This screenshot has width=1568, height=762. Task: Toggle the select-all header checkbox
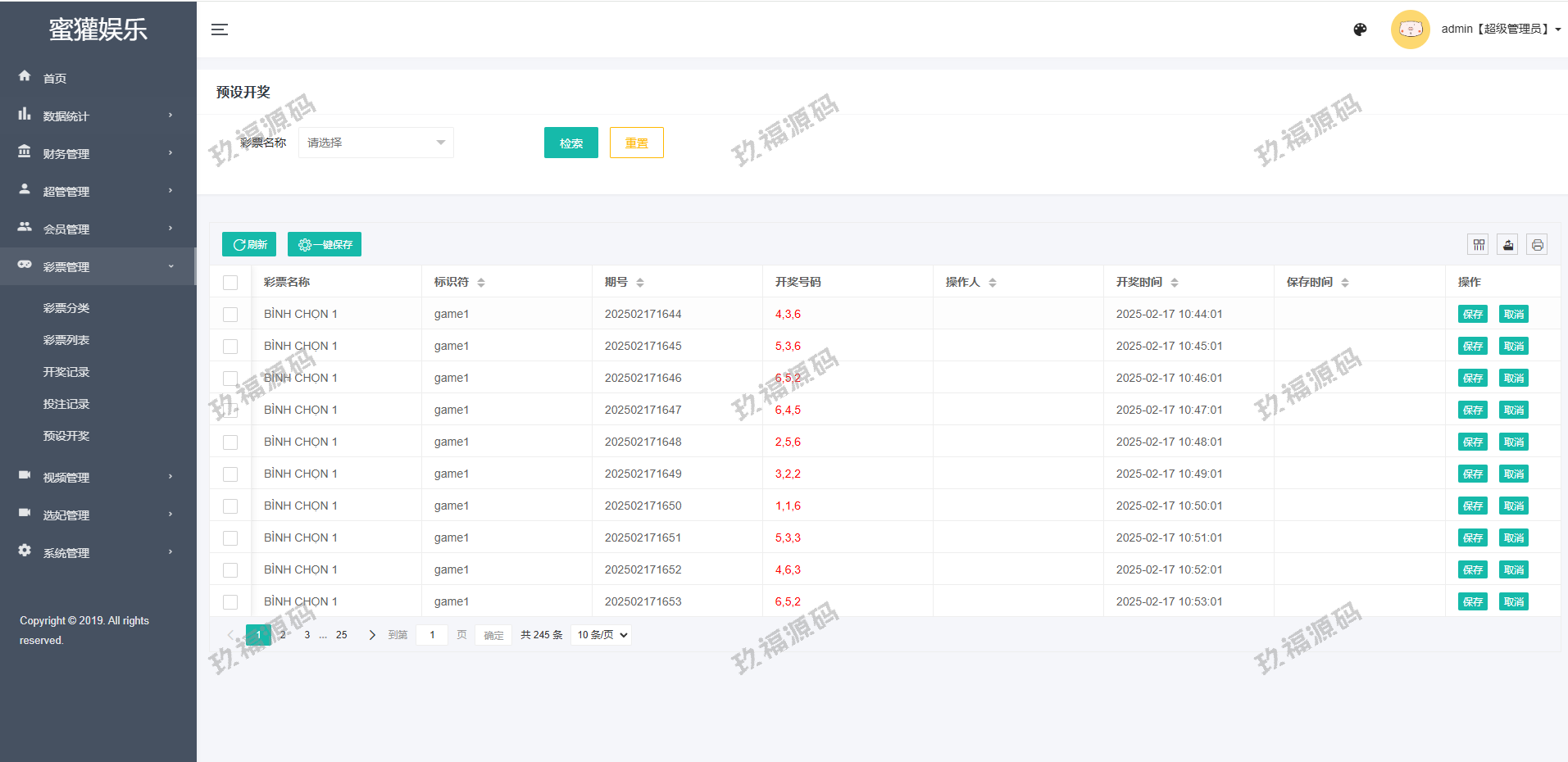230,283
